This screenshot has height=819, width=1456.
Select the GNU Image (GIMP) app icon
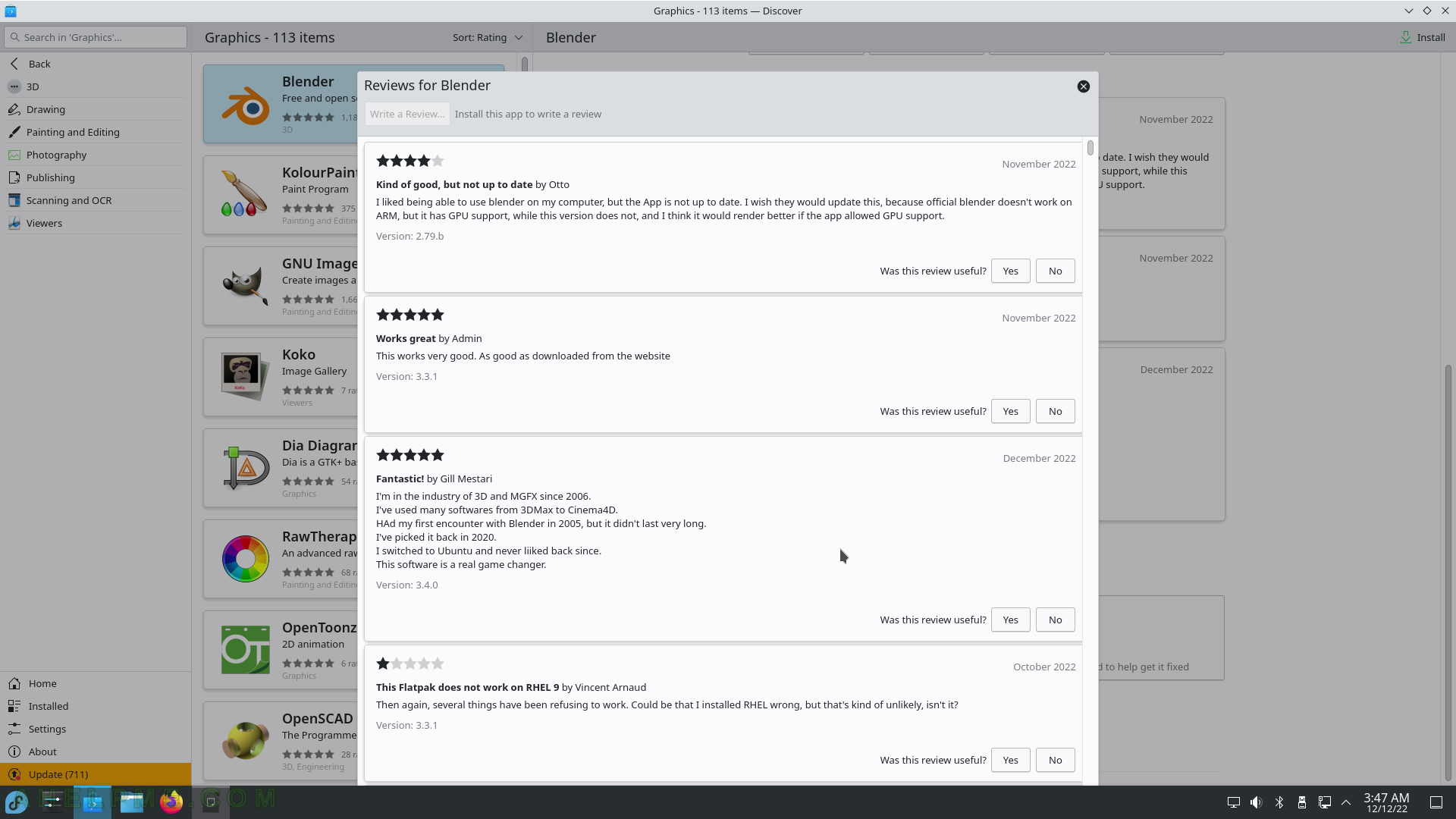coord(245,286)
